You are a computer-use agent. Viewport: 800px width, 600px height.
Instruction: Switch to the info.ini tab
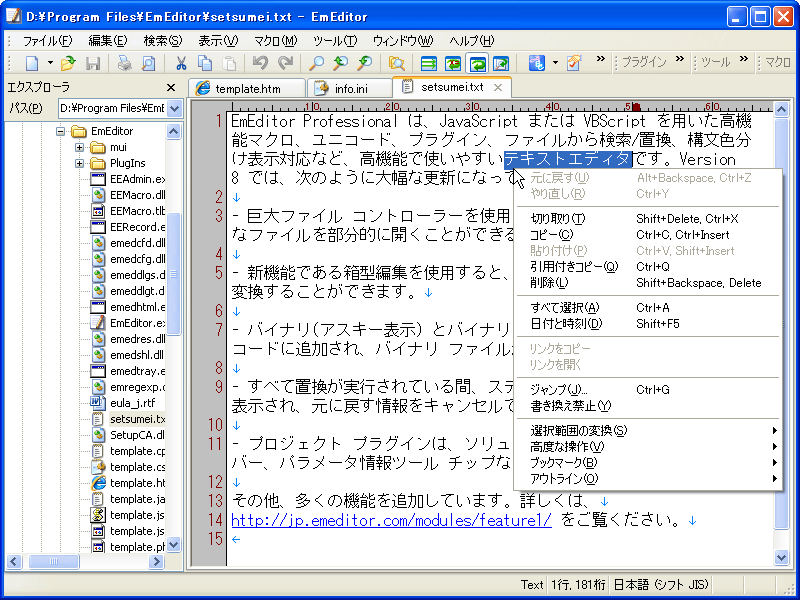click(x=349, y=88)
